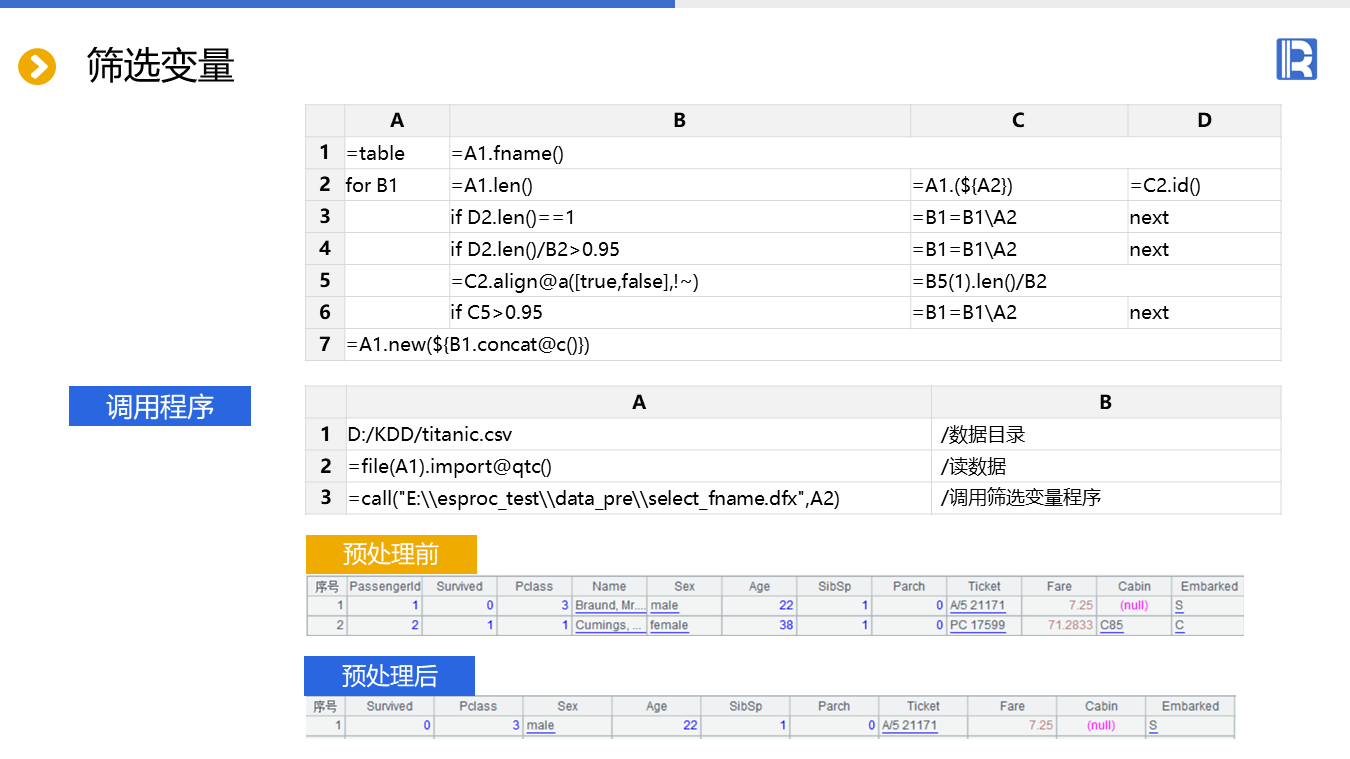Select the 'for B1' cell
This screenshot has width=1350, height=759.
coord(372,185)
